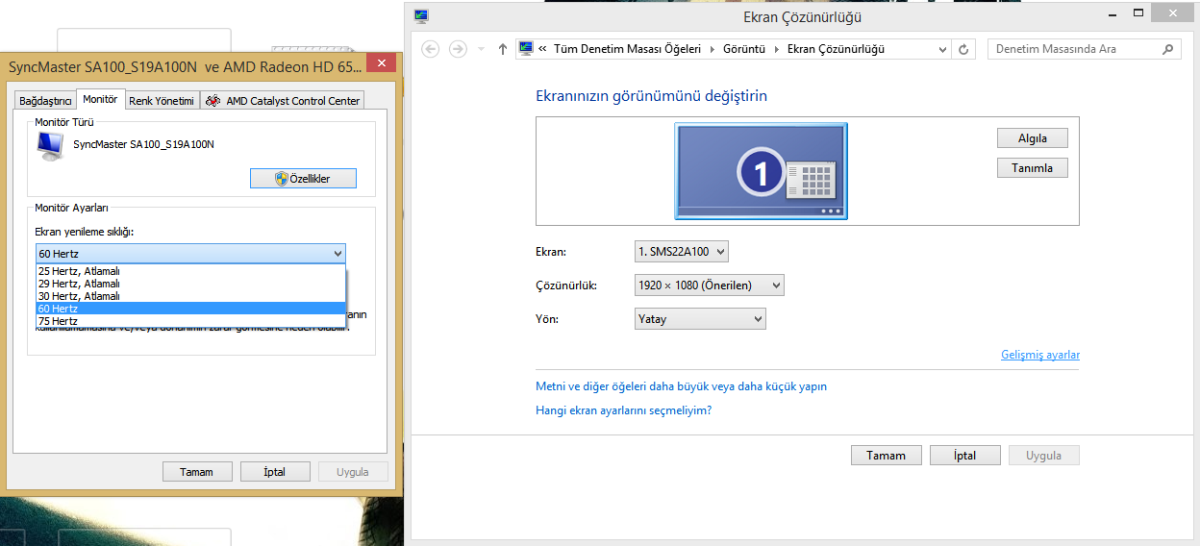Screen dimensions: 1200x546
Task: Click İptal in the Ekran Çözünürlüğü window
Action: [965, 455]
